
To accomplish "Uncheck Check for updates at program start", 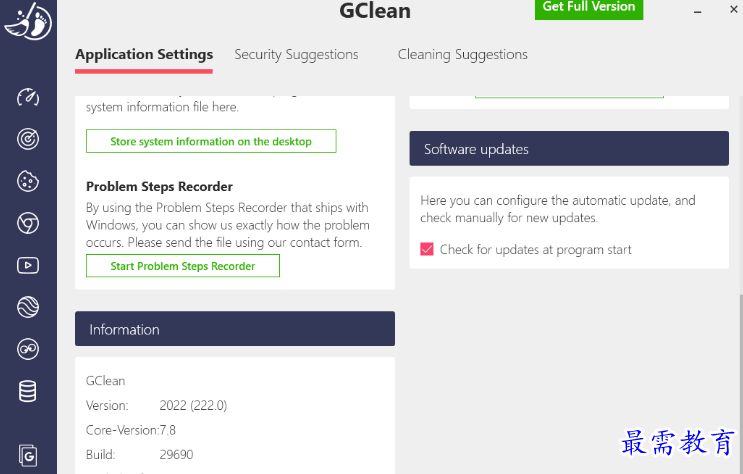I will [x=427, y=249].
